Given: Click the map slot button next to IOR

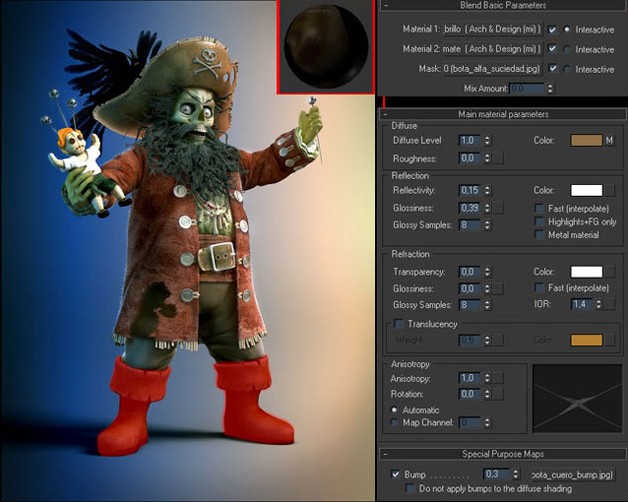Looking at the screenshot, I should 609,303.
